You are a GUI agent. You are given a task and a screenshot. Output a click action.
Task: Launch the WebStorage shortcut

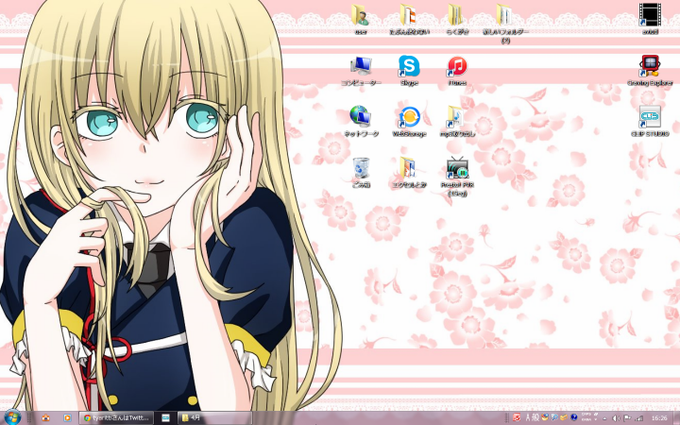pos(409,121)
